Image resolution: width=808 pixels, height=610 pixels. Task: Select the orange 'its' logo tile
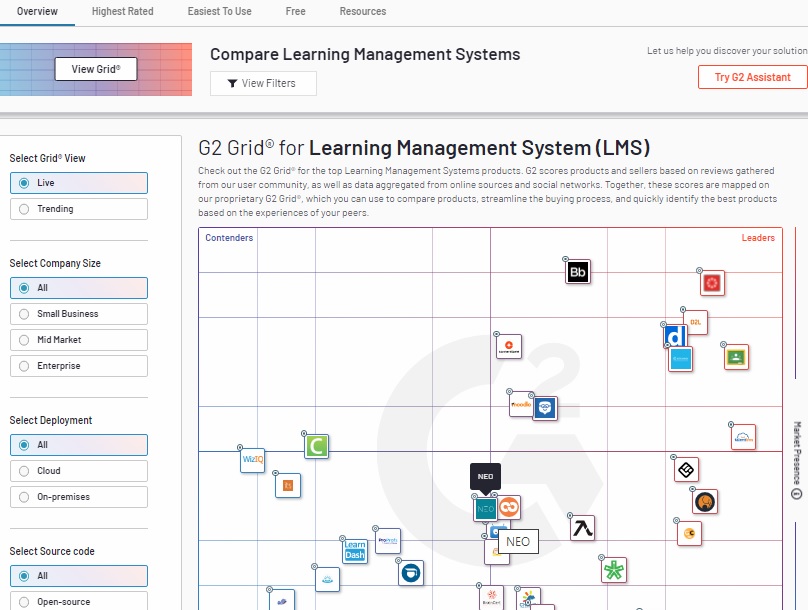[288, 485]
